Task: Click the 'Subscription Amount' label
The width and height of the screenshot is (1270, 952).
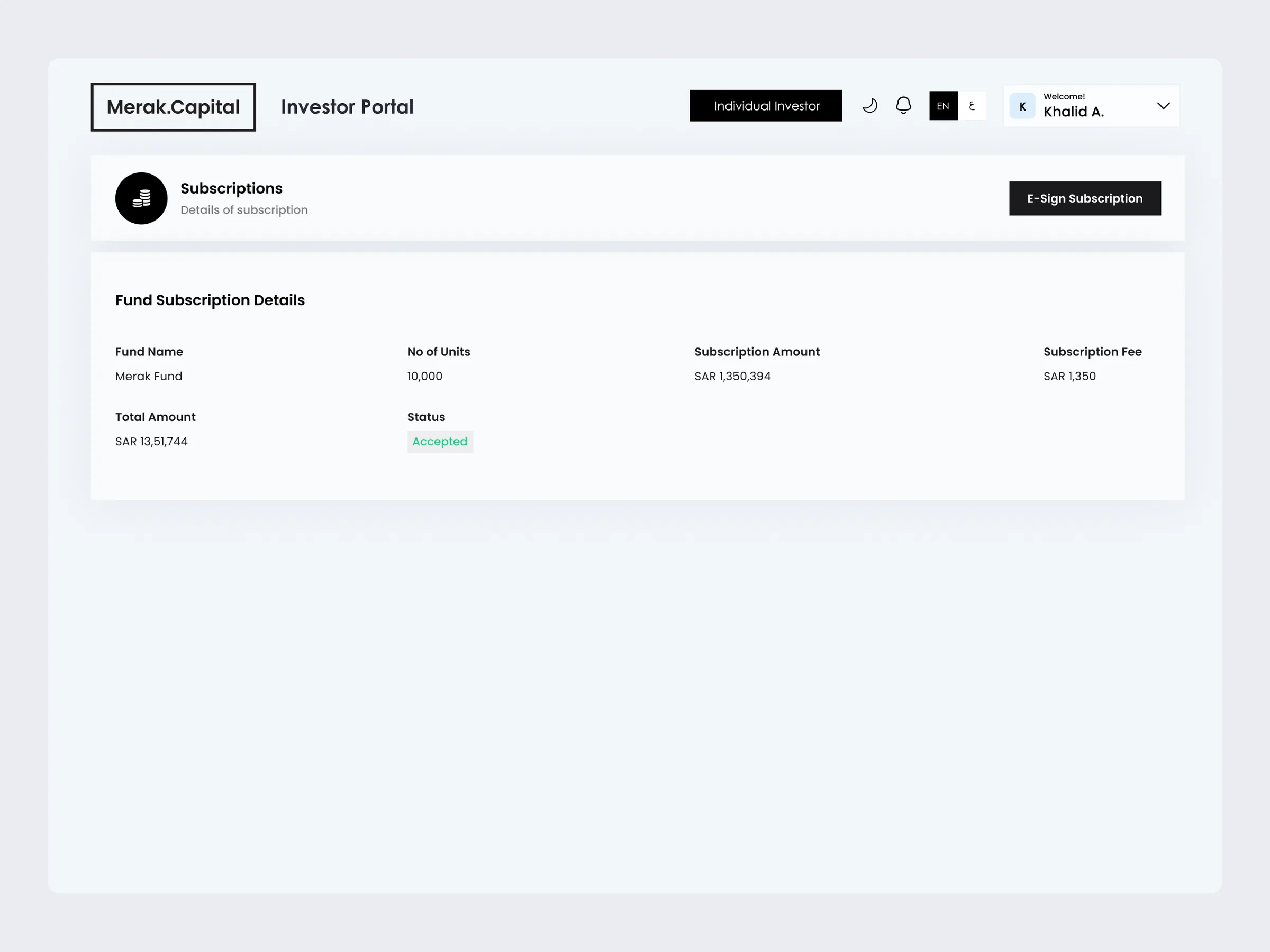Action: pyautogui.click(x=757, y=352)
